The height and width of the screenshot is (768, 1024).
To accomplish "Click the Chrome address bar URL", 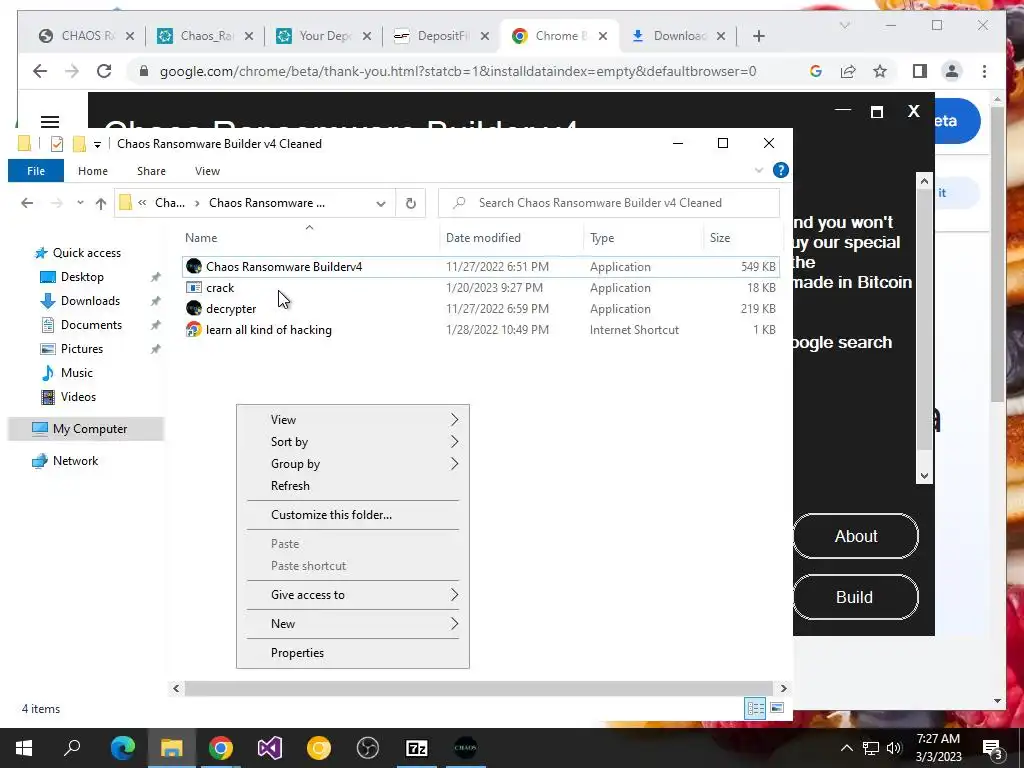I will 458,71.
